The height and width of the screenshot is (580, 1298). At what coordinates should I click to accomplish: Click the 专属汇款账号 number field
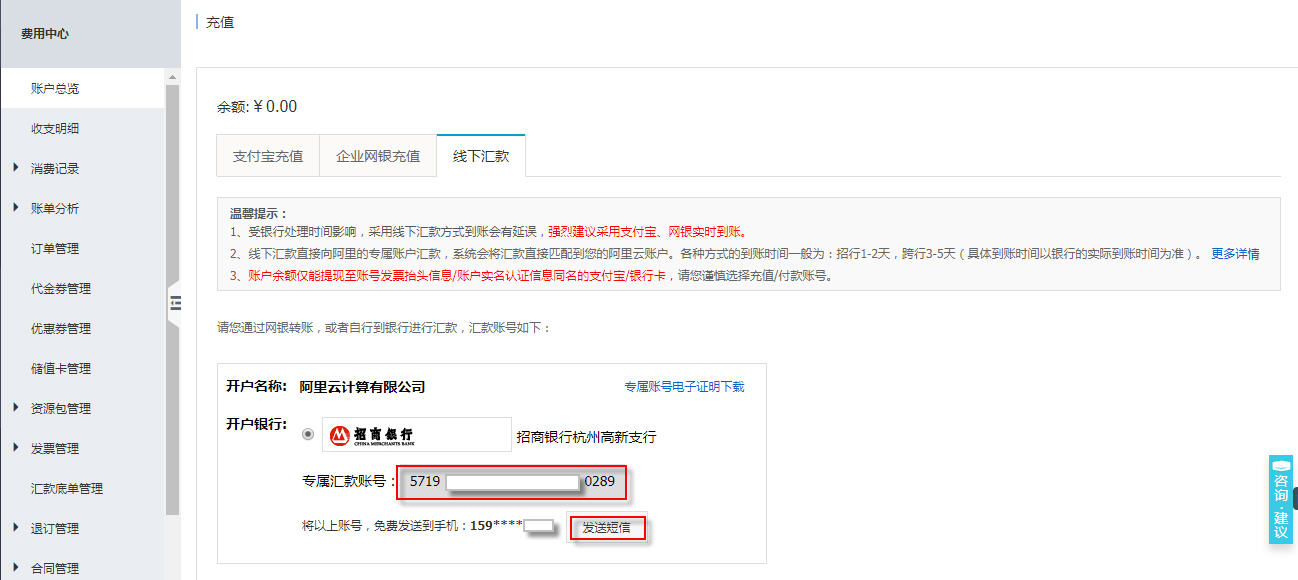[512, 483]
